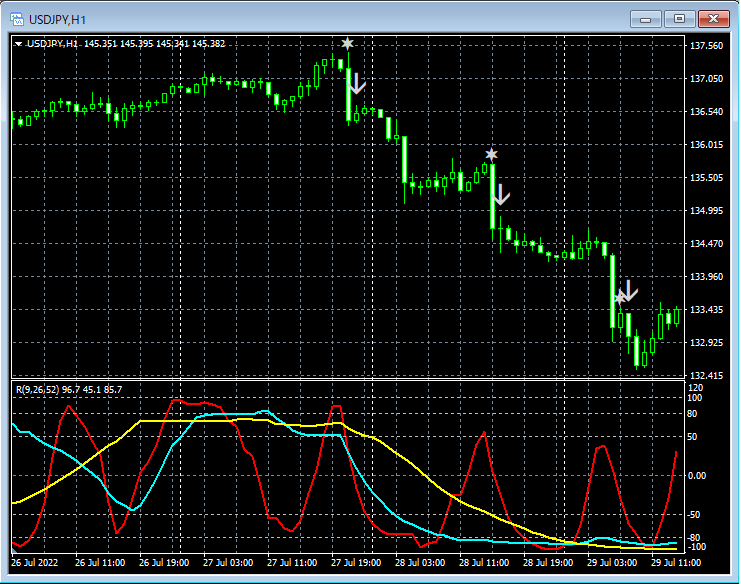741x584 pixels.
Task: Click the star marker near the 136.015 level
Action: pos(491,154)
